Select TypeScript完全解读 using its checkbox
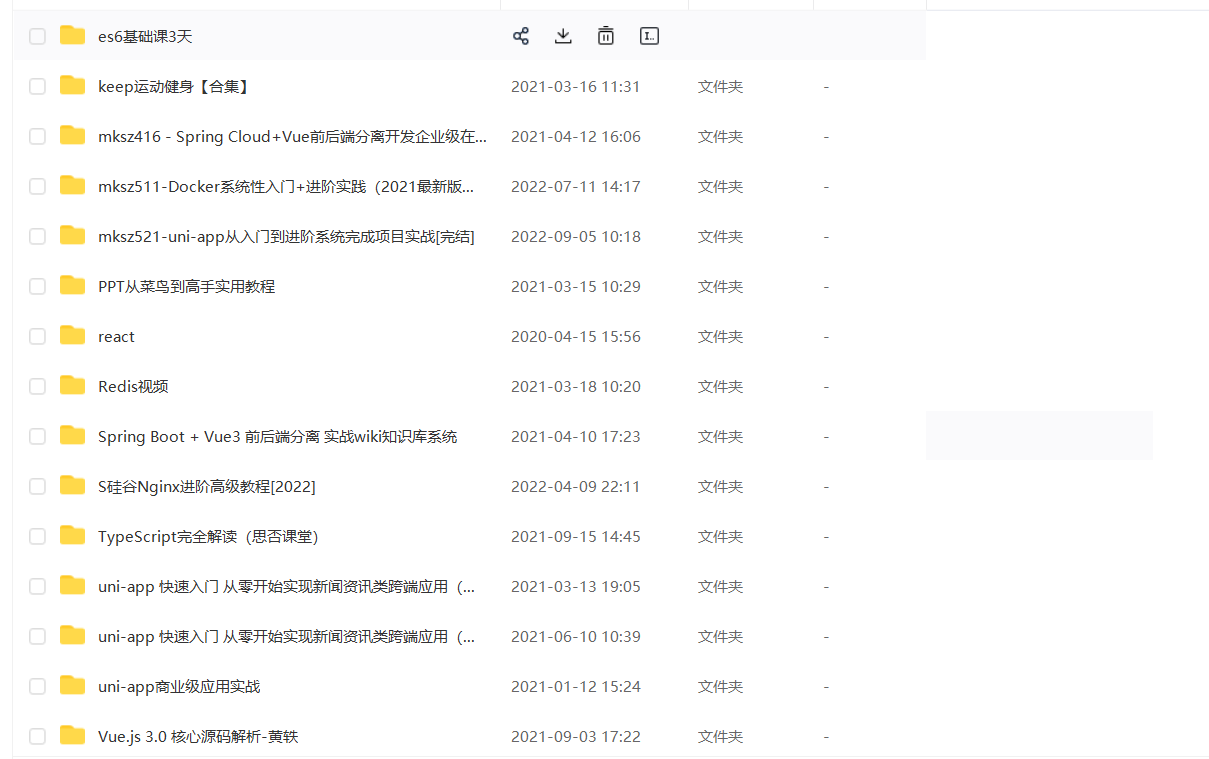This screenshot has width=1209, height=759. (x=37, y=537)
